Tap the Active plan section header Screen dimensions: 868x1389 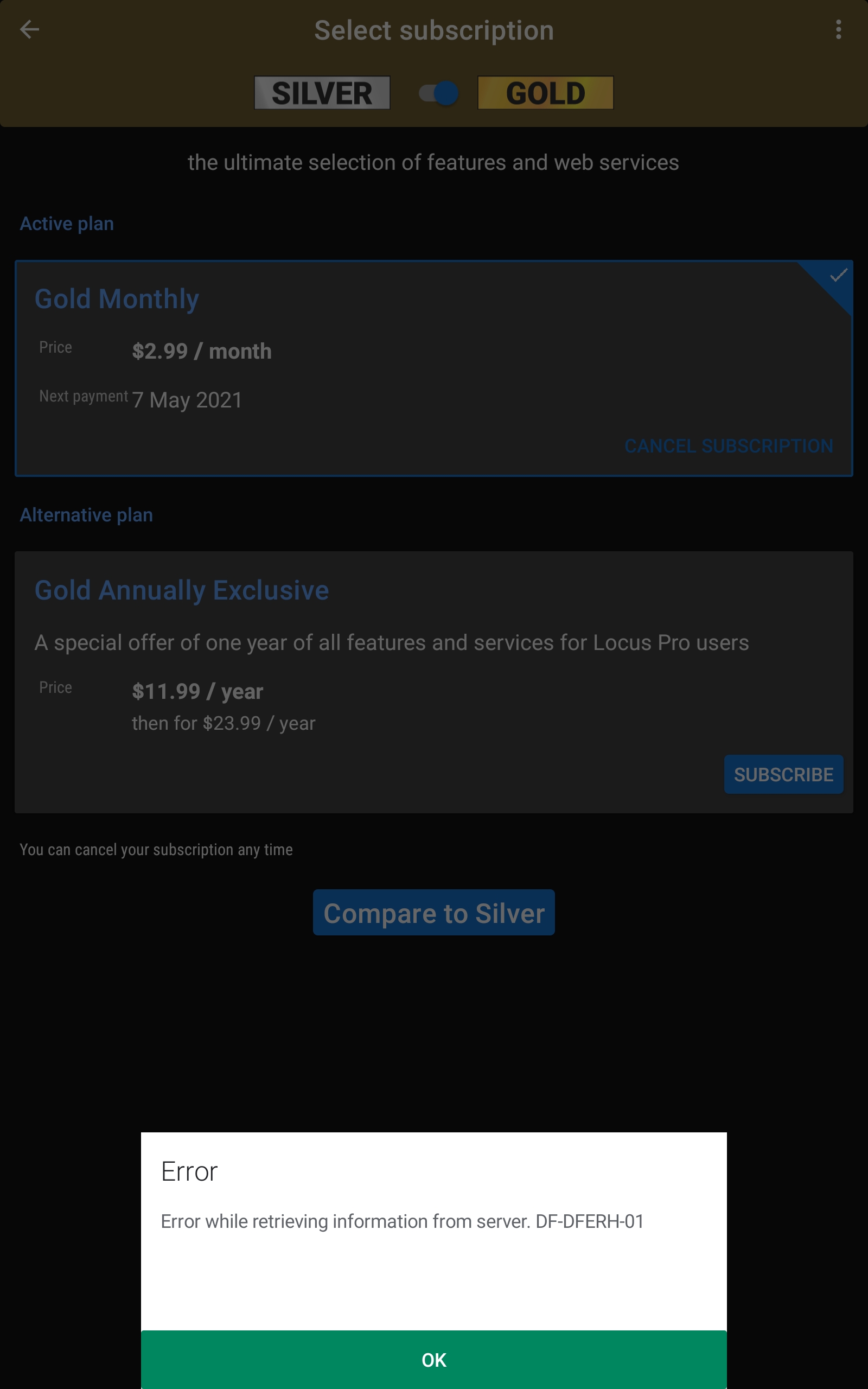click(67, 224)
